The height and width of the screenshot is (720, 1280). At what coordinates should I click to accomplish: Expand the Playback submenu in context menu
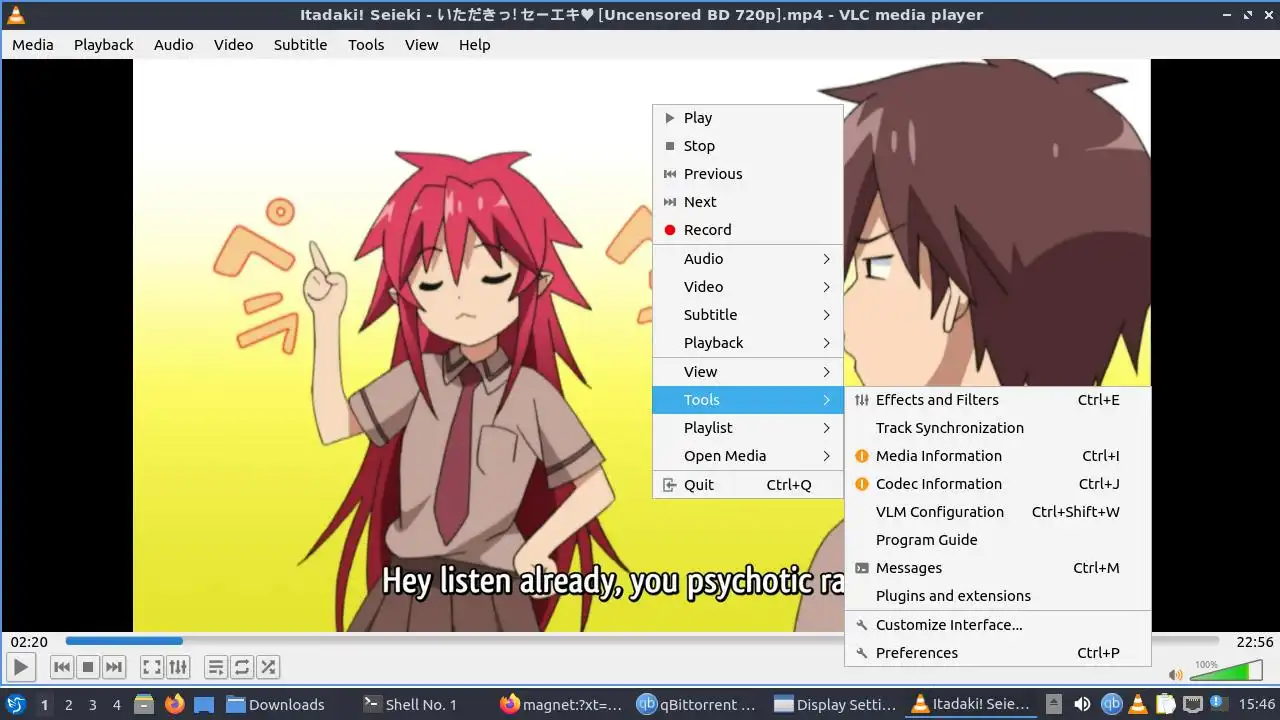(748, 343)
